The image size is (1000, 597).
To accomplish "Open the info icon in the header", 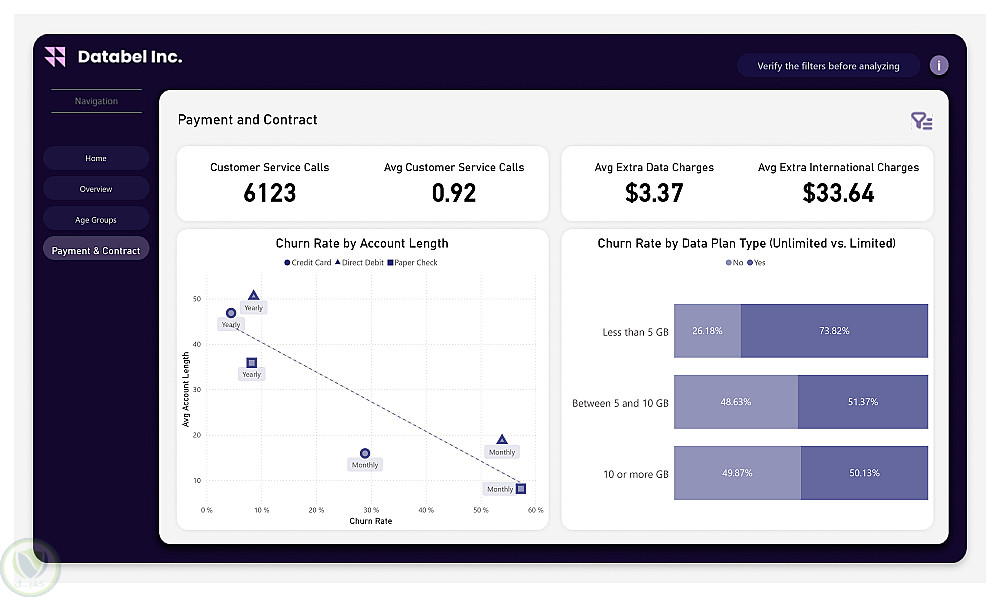I will pos(939,66).
